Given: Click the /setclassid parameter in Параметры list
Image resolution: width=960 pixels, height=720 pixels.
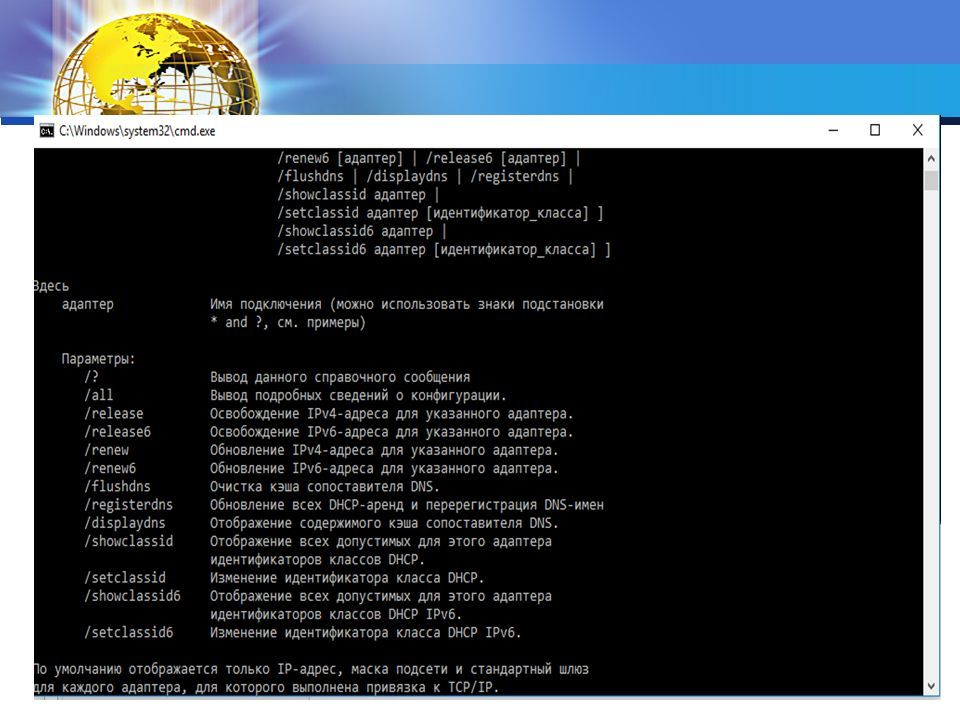Looking at the screenshot, I should (125, 578).
